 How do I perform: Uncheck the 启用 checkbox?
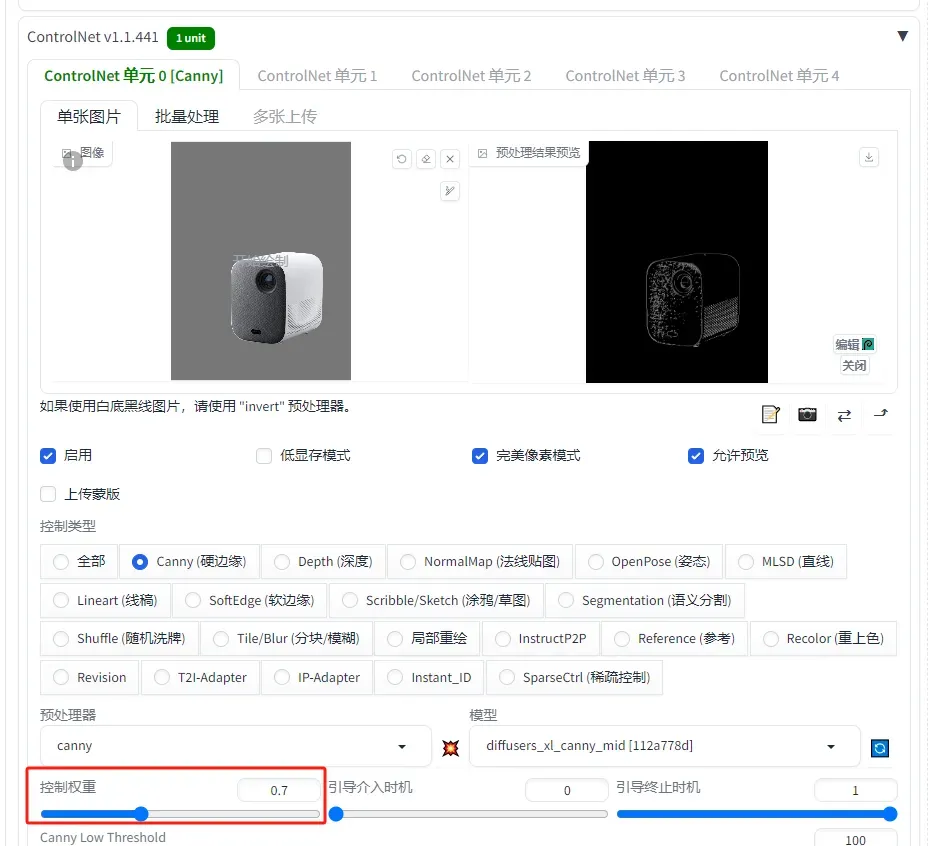[x=48, y=456]
